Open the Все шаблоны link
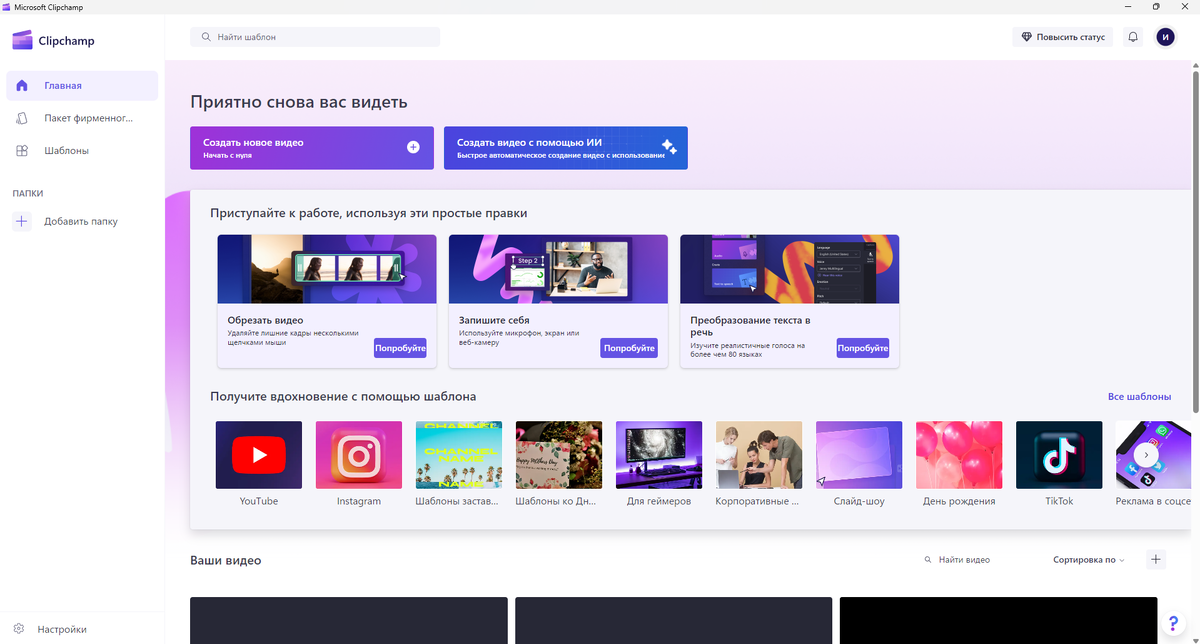The width and height of the screenshot is (1200, 644). click(x=1139, y=397)
